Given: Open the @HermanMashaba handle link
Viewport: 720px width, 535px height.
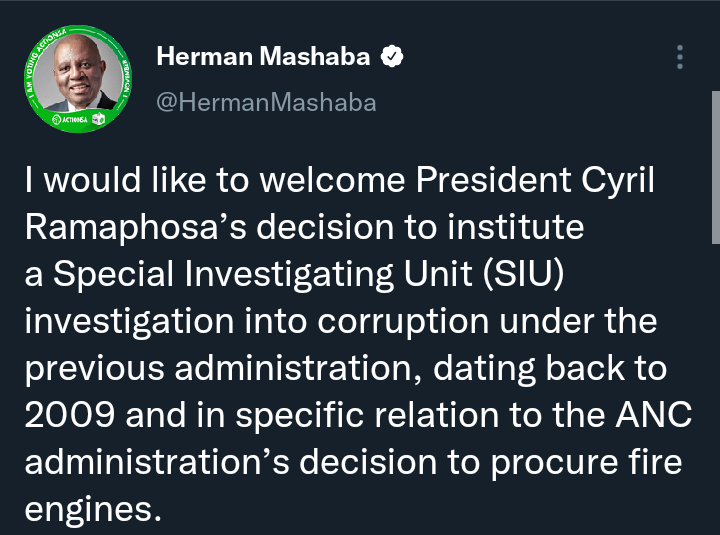Looking at the screenshot, I should tap(266, 102).
